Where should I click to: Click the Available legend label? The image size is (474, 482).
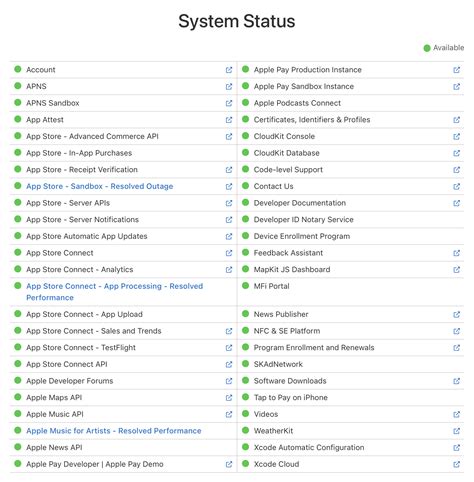click(x=448, y=48)
